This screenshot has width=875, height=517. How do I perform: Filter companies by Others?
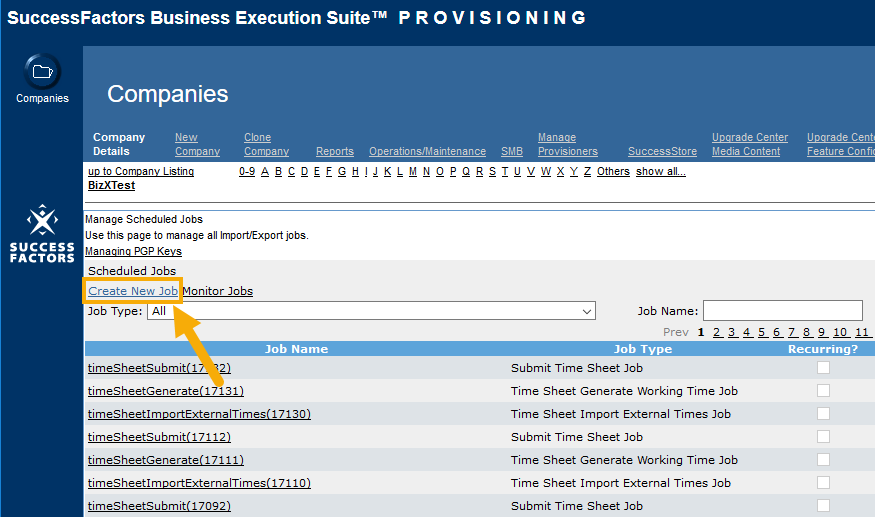[x=613, y=171]
